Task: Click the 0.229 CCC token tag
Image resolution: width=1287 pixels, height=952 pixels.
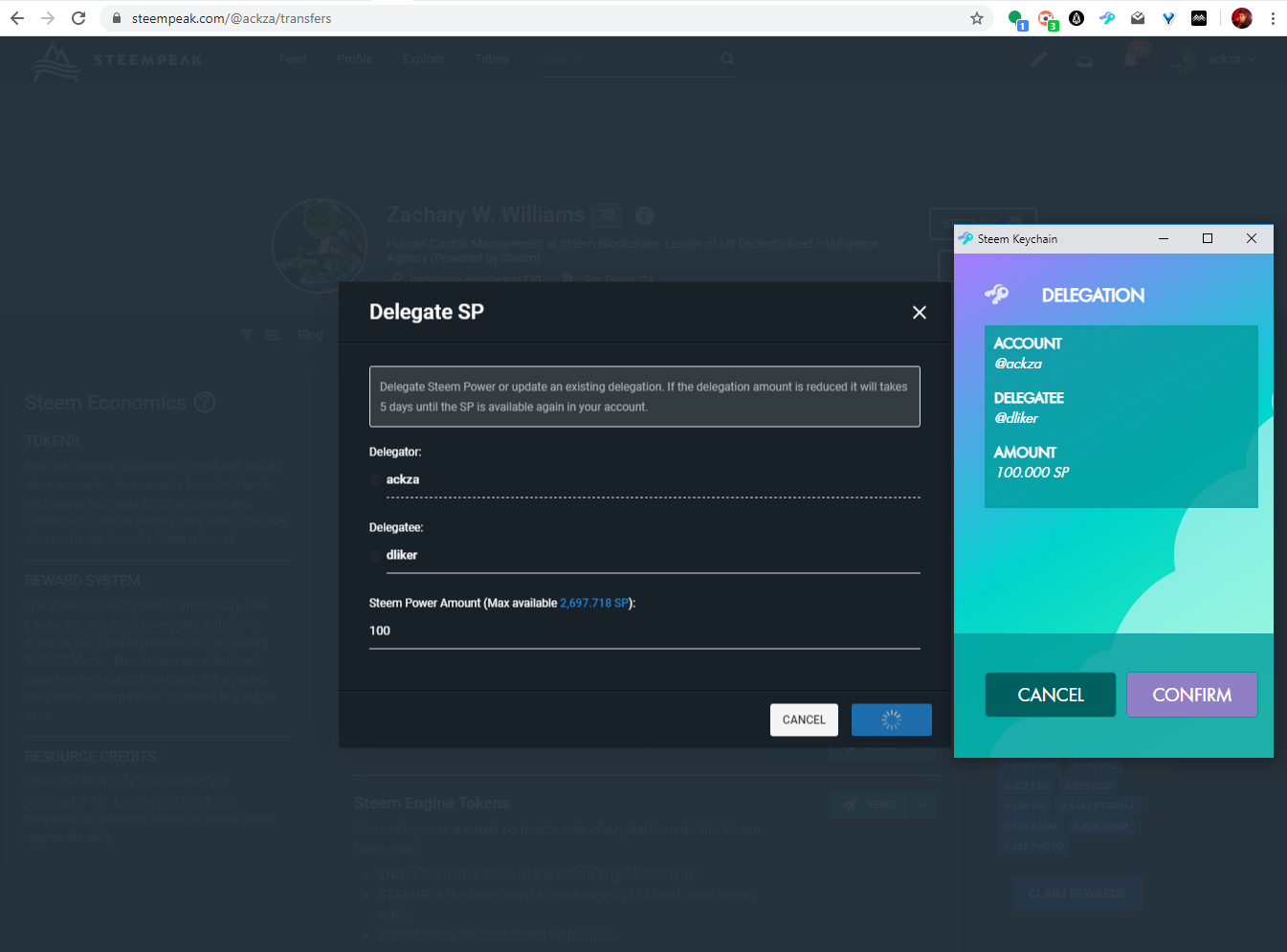Action: (x=1088, y=786)
